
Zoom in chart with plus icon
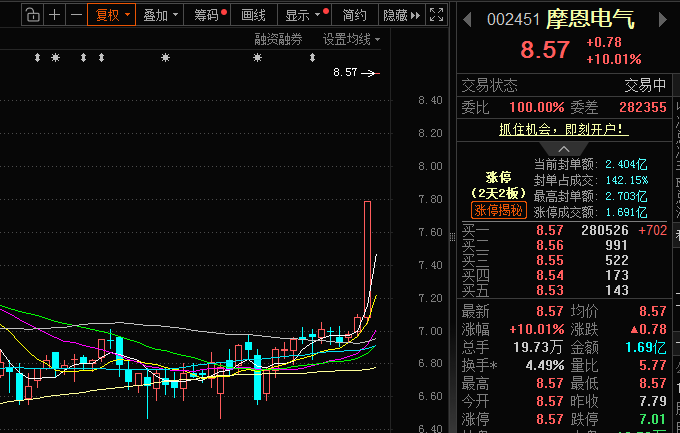coord(54,15)
